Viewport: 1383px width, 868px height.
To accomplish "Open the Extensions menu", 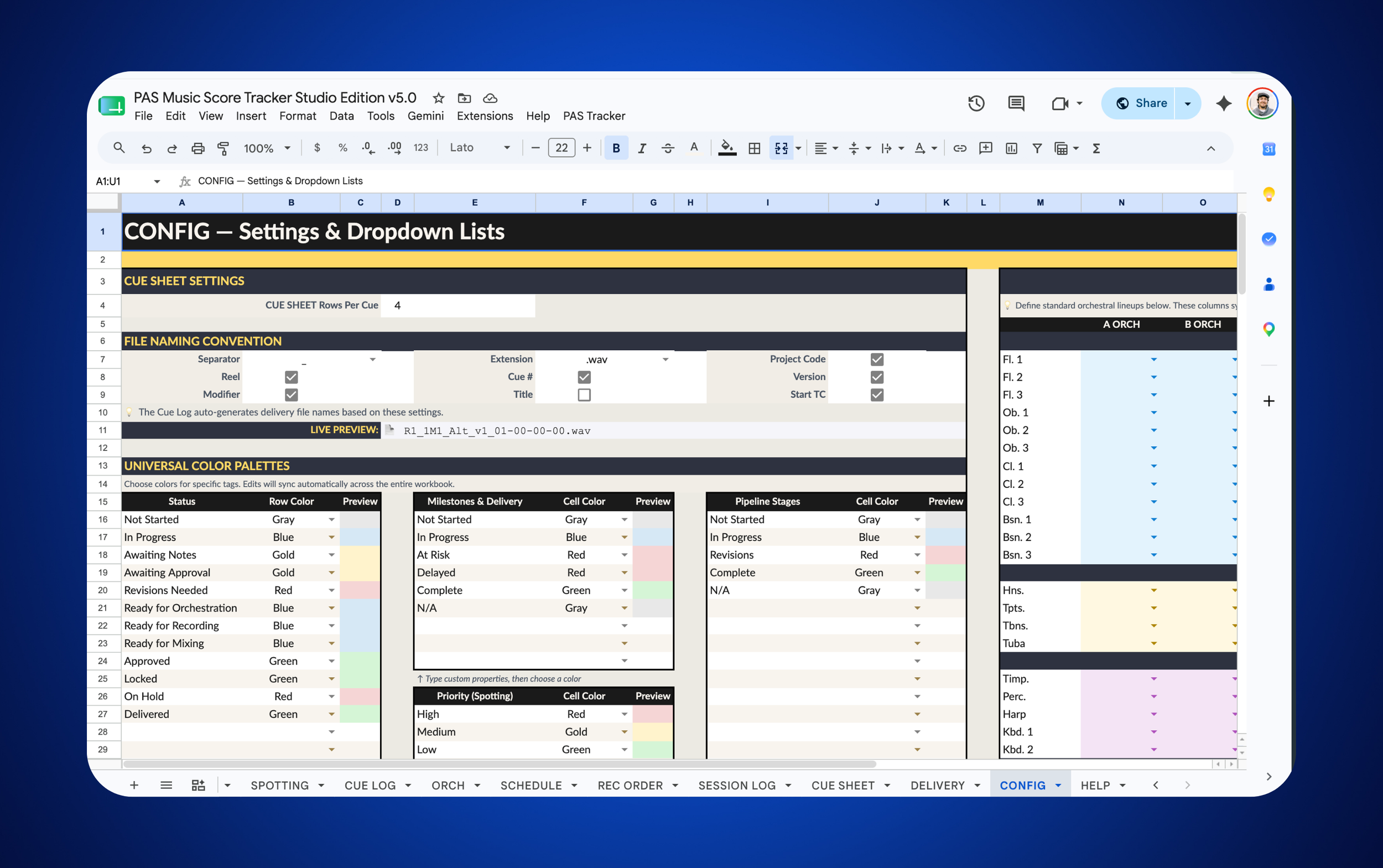I will pyautogui.click(x=485, y=116).
